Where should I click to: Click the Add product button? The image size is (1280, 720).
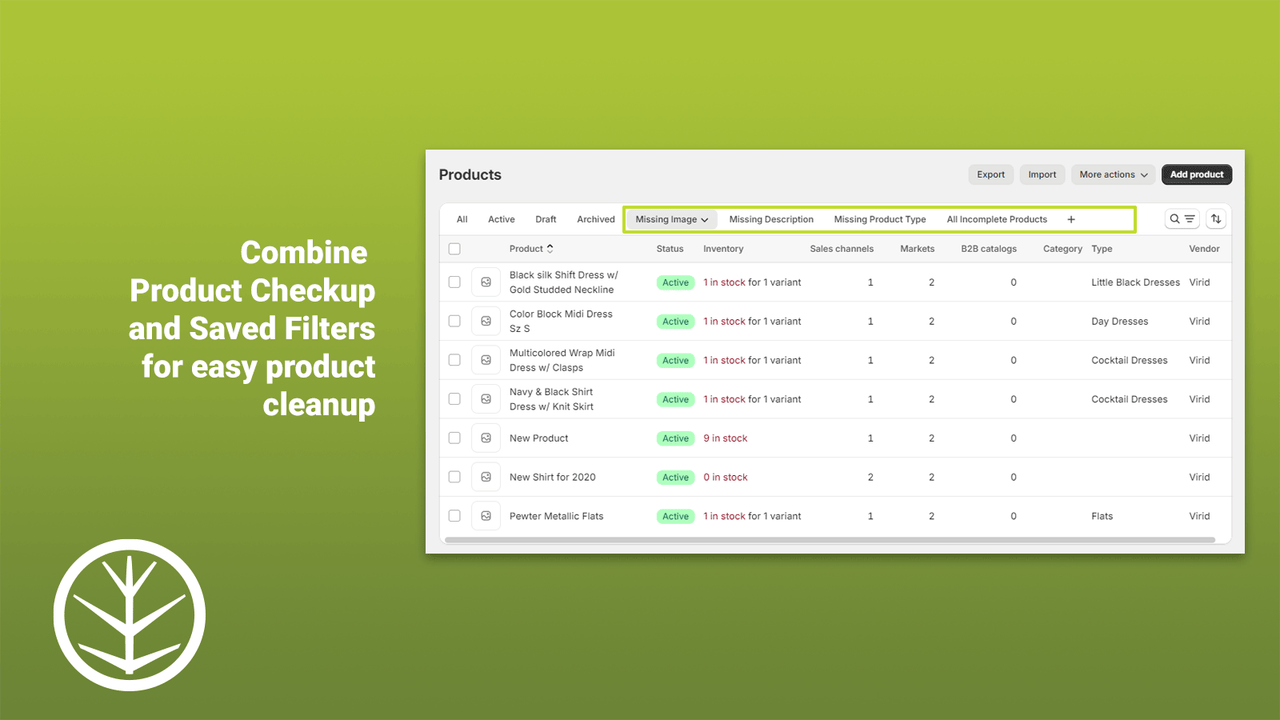pyautogui.click(x=1196, y=174)
